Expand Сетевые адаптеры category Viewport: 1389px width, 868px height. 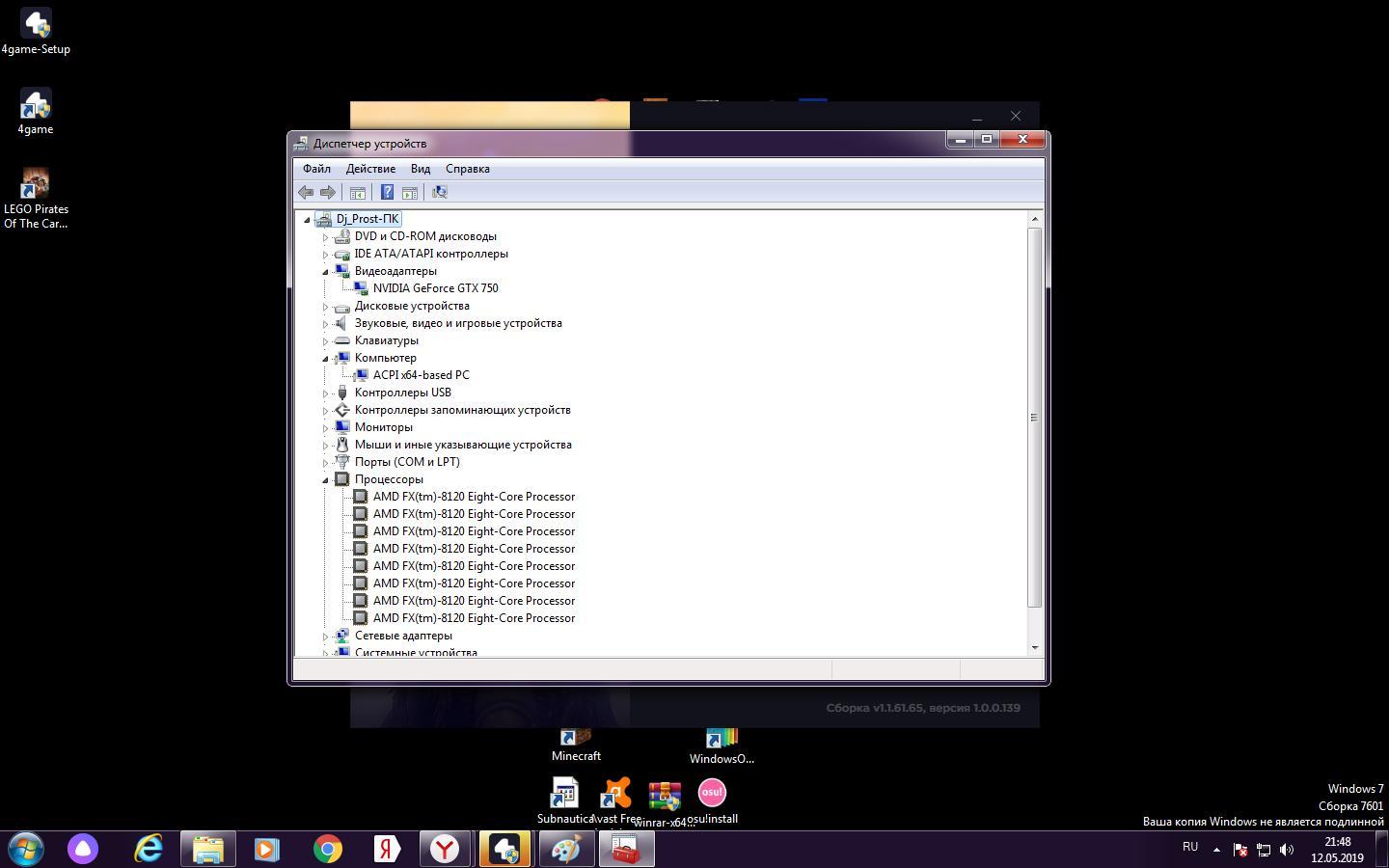(x=325, y=636)
